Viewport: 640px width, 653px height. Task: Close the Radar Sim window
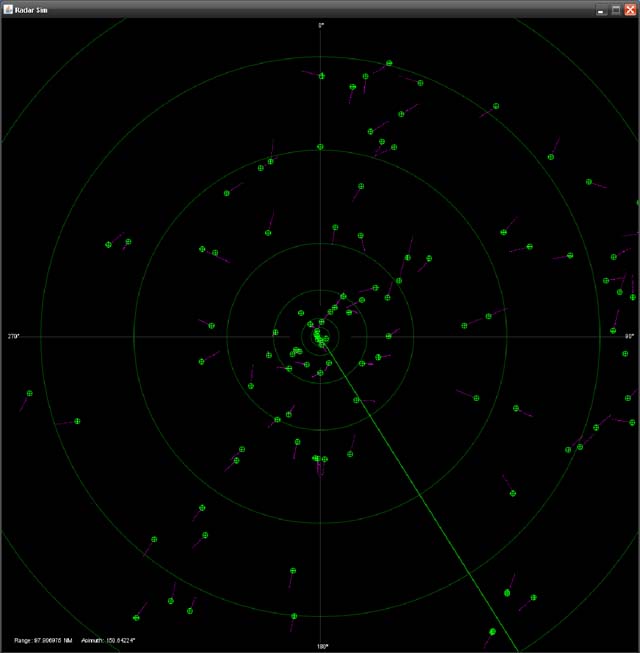click(x=630, y=9)
